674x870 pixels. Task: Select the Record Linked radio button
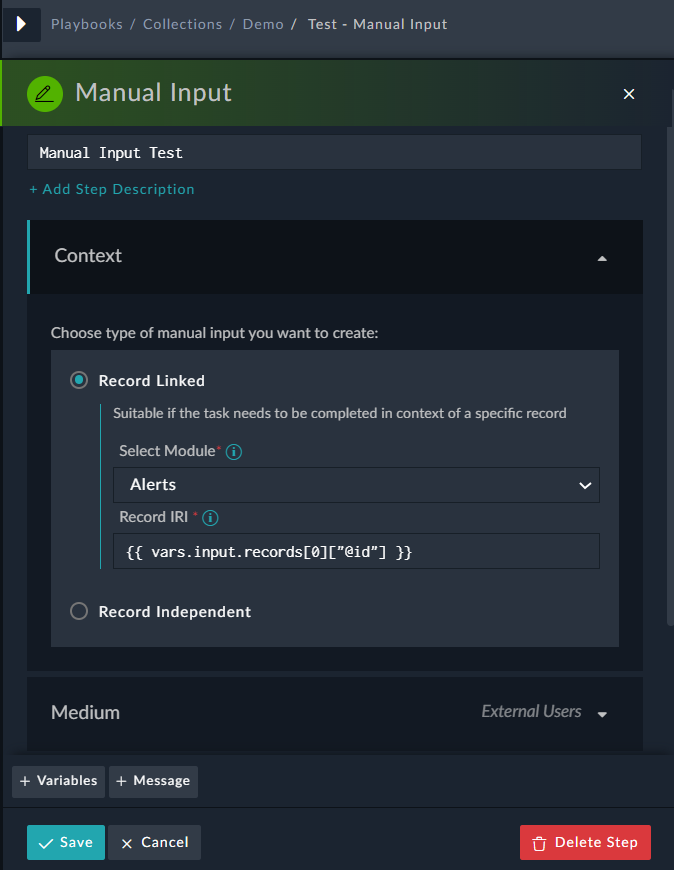point(79,380)
